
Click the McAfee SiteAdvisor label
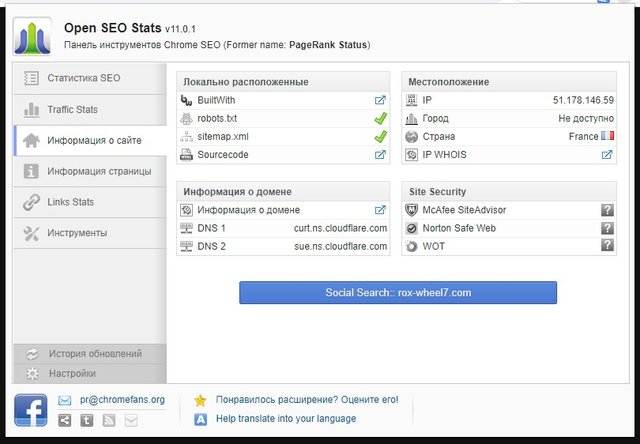[464, 210]
